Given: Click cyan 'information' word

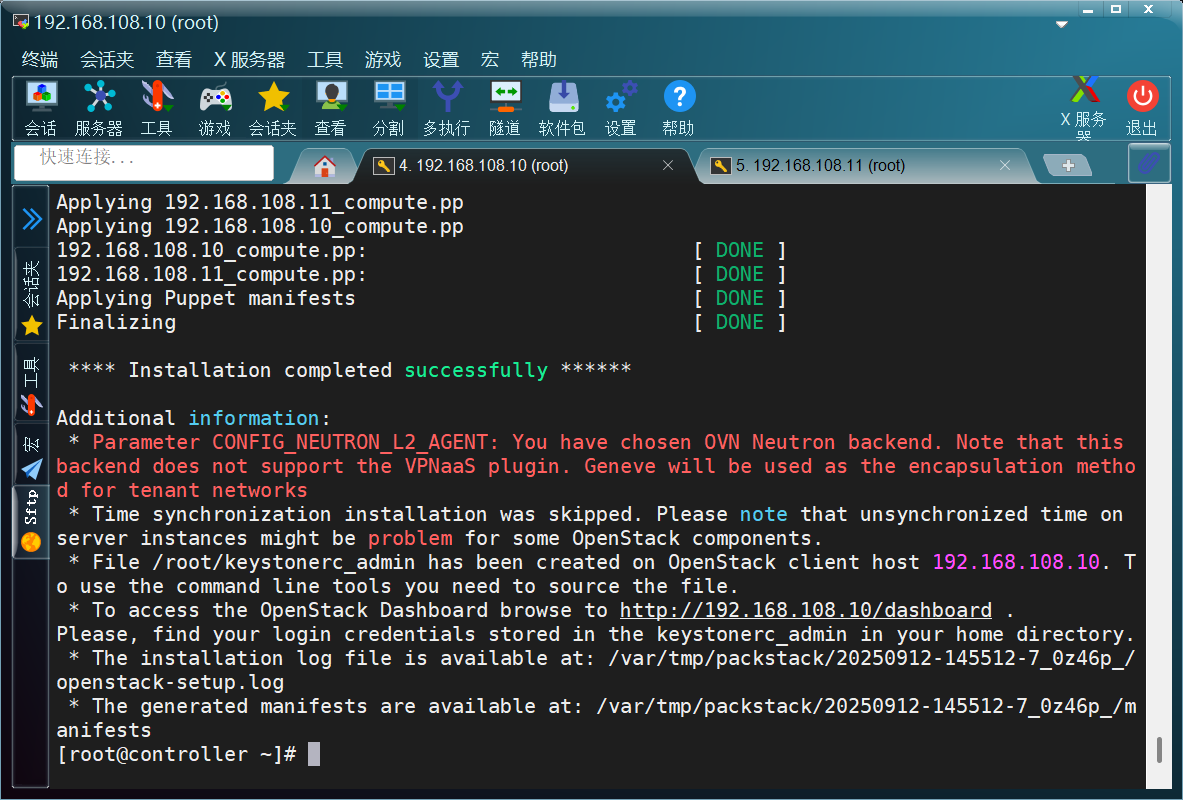Looking at the screenshot, I should pyautogui.click(x=254, y=418).
